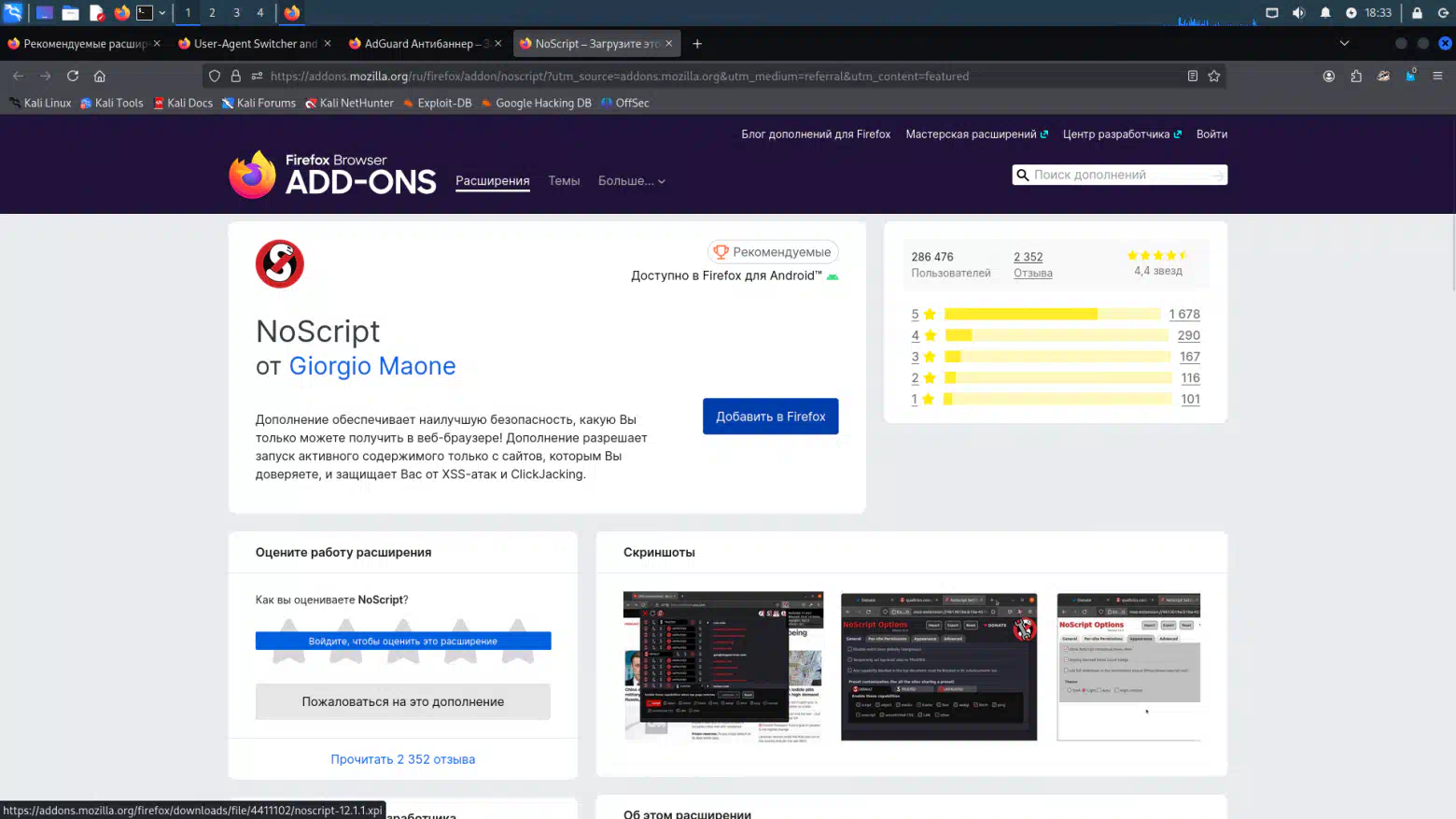Screen dimensions: 1456x819
Task: Click the tracking protection shield icon
Action: pos(215,76)
